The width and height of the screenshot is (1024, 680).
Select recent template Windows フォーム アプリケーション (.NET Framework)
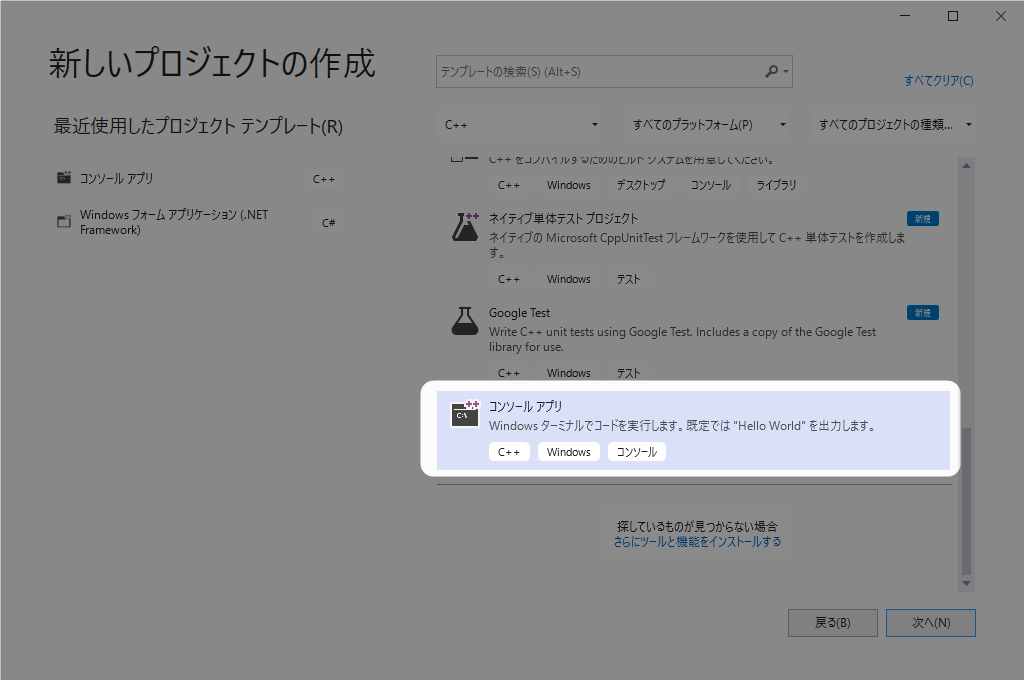click(199, 222)
